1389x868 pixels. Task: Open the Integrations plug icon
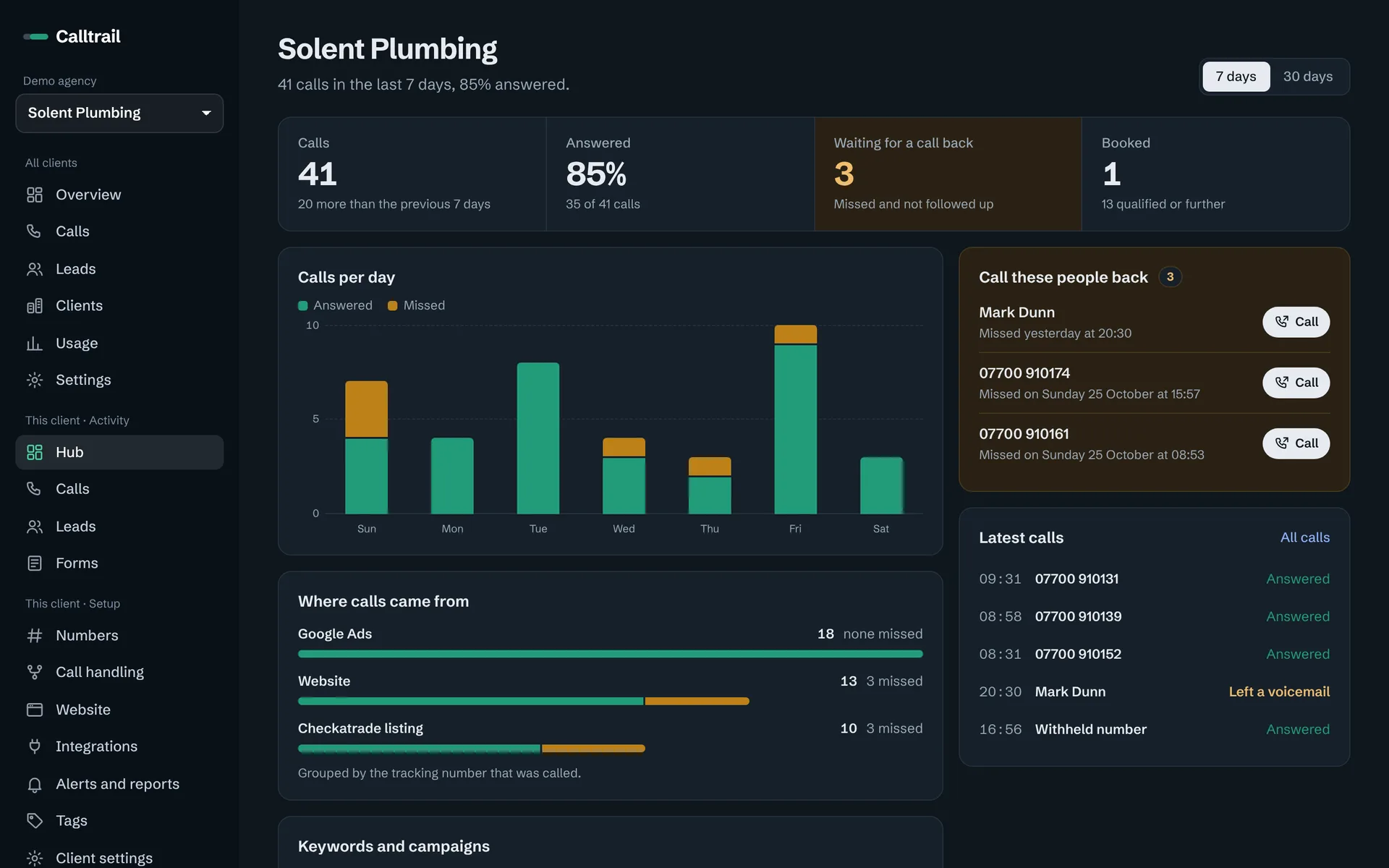click(35, 746)
